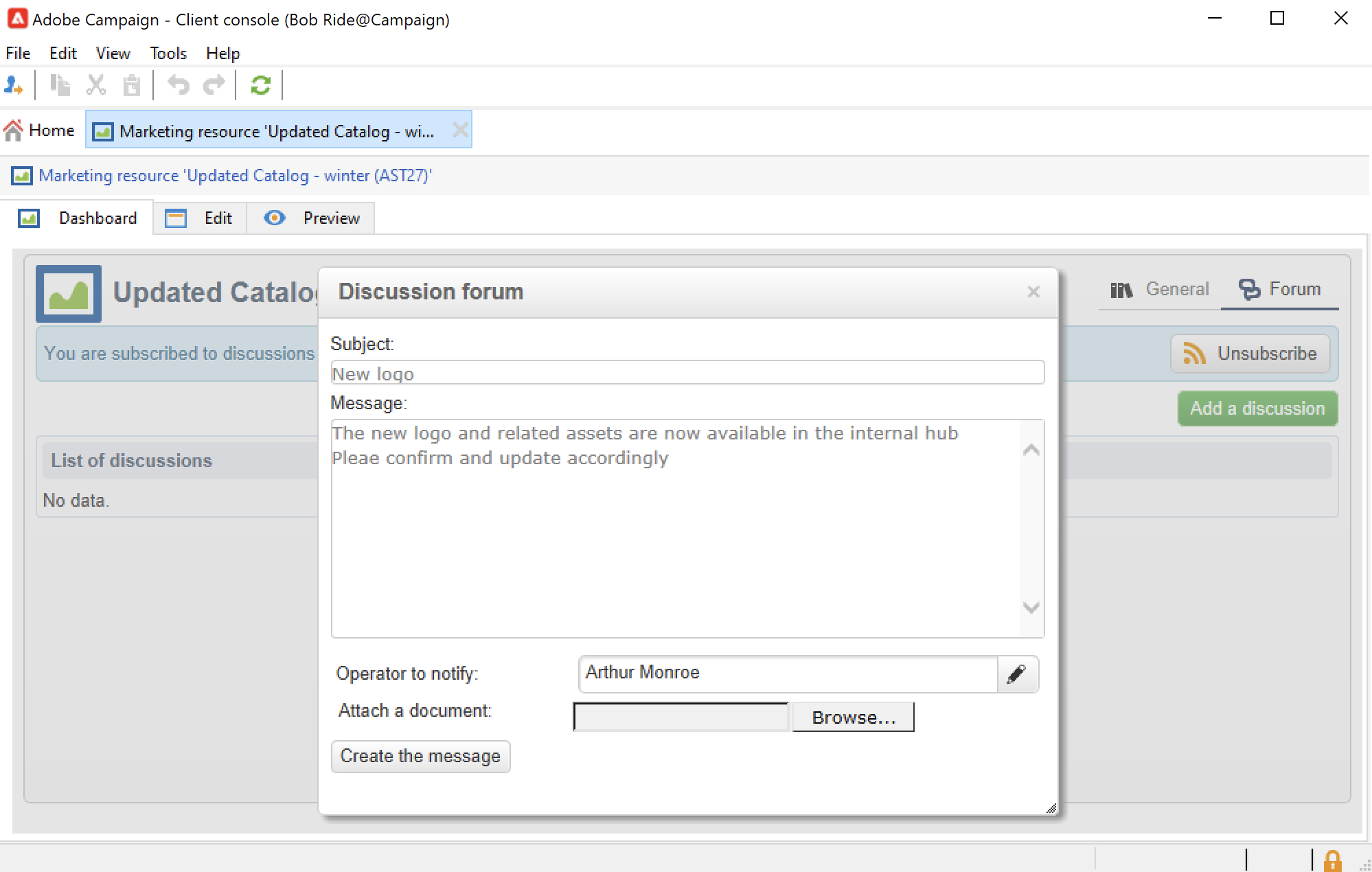Open the Tools menu
The width and height of the screenshot is (1372, 872).
click(168, 53)
